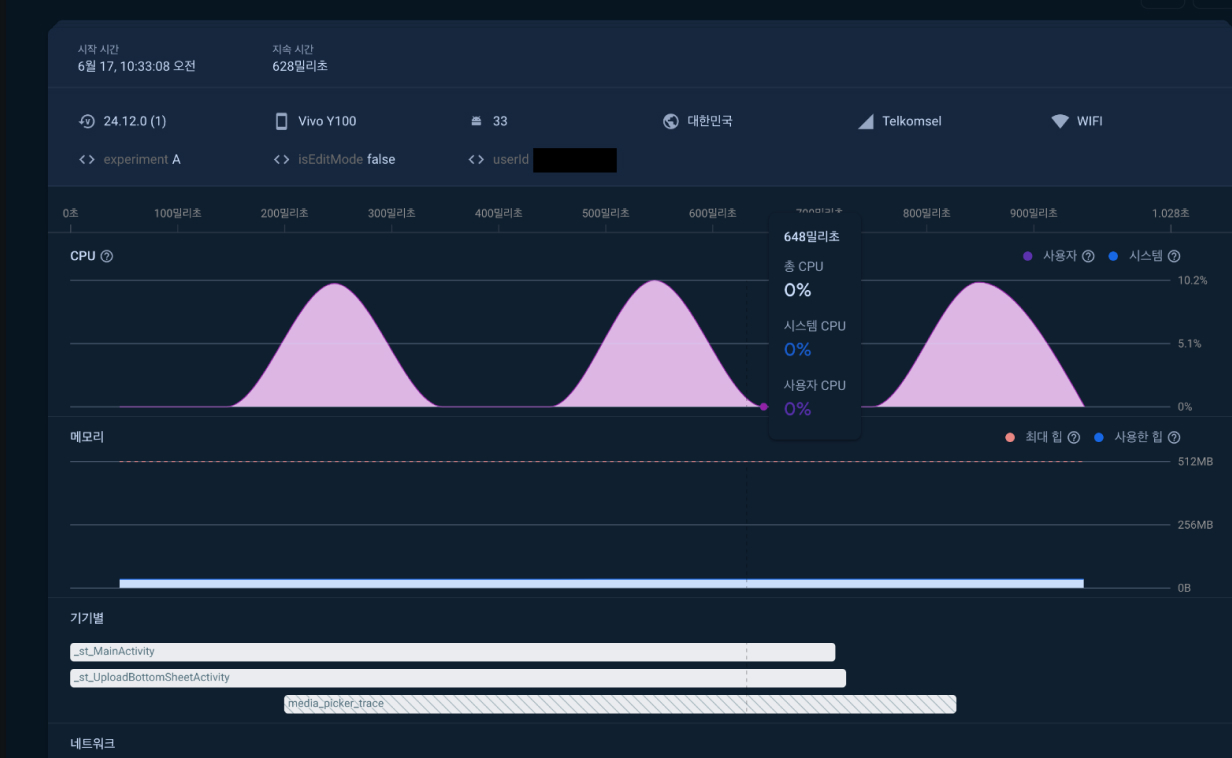Click the experiment attribute code icon
1232x758 pixels.
pos(87,159)
